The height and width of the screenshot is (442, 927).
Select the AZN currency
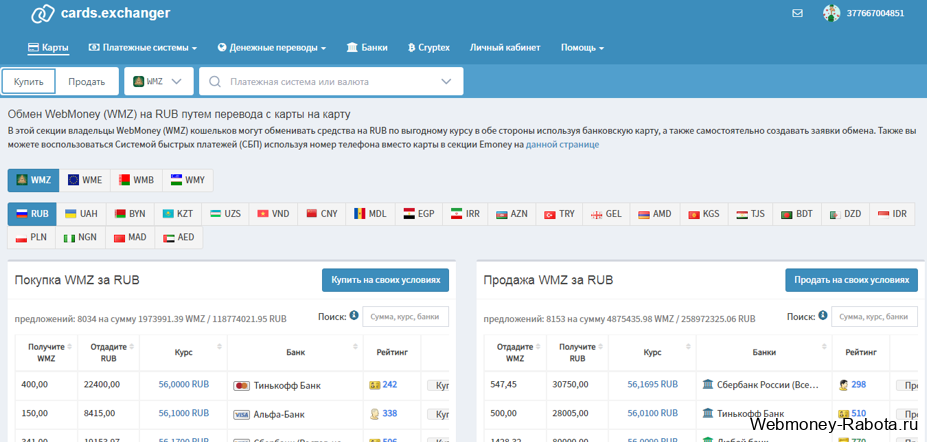tap(512, 214)
